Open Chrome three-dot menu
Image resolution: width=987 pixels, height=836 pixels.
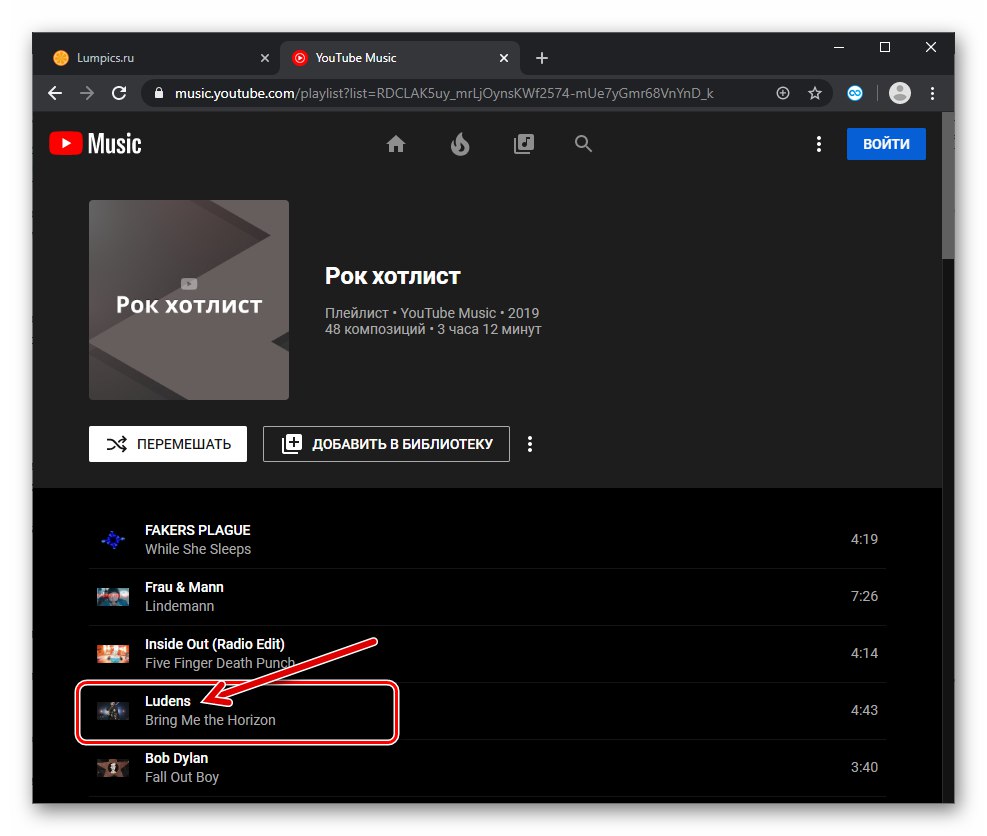tap(932, 93)
